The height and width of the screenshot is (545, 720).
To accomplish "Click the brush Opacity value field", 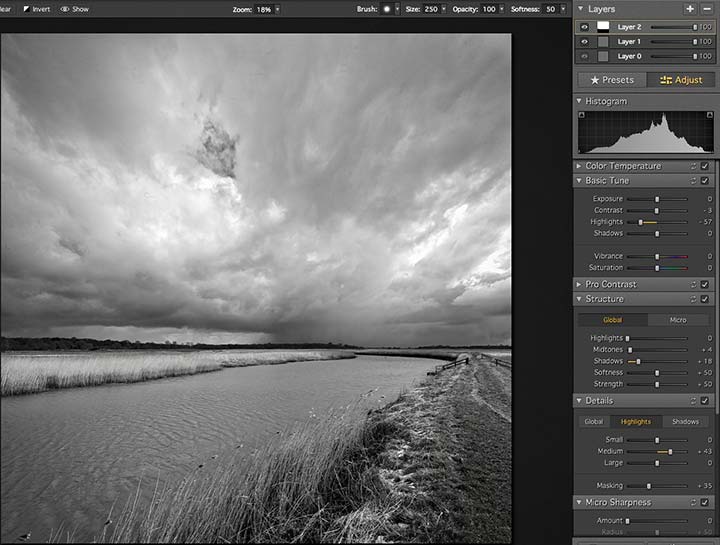I will click(x=489, y=9).
